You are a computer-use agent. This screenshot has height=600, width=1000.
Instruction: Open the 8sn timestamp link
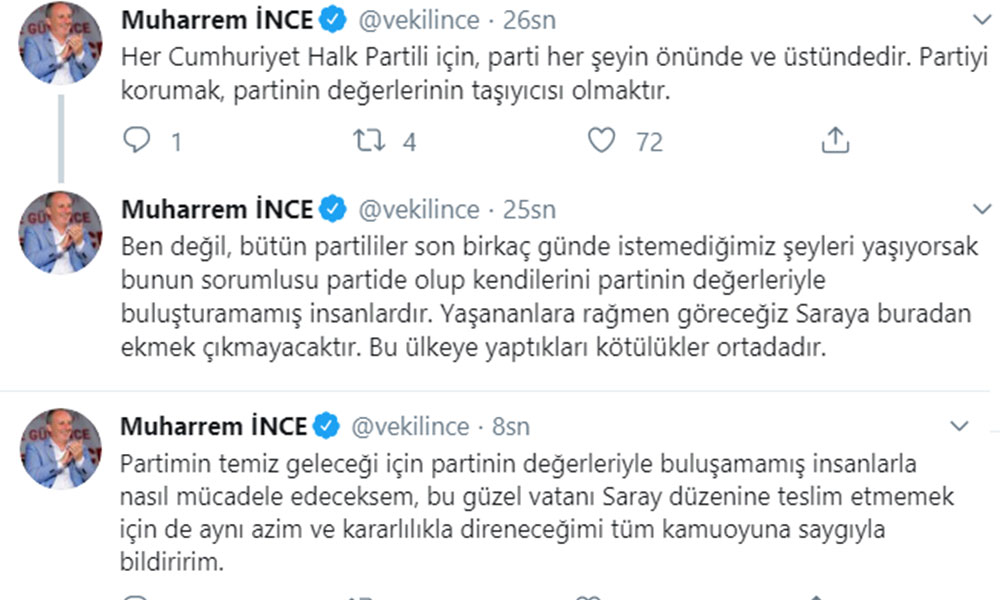(510, 427)
